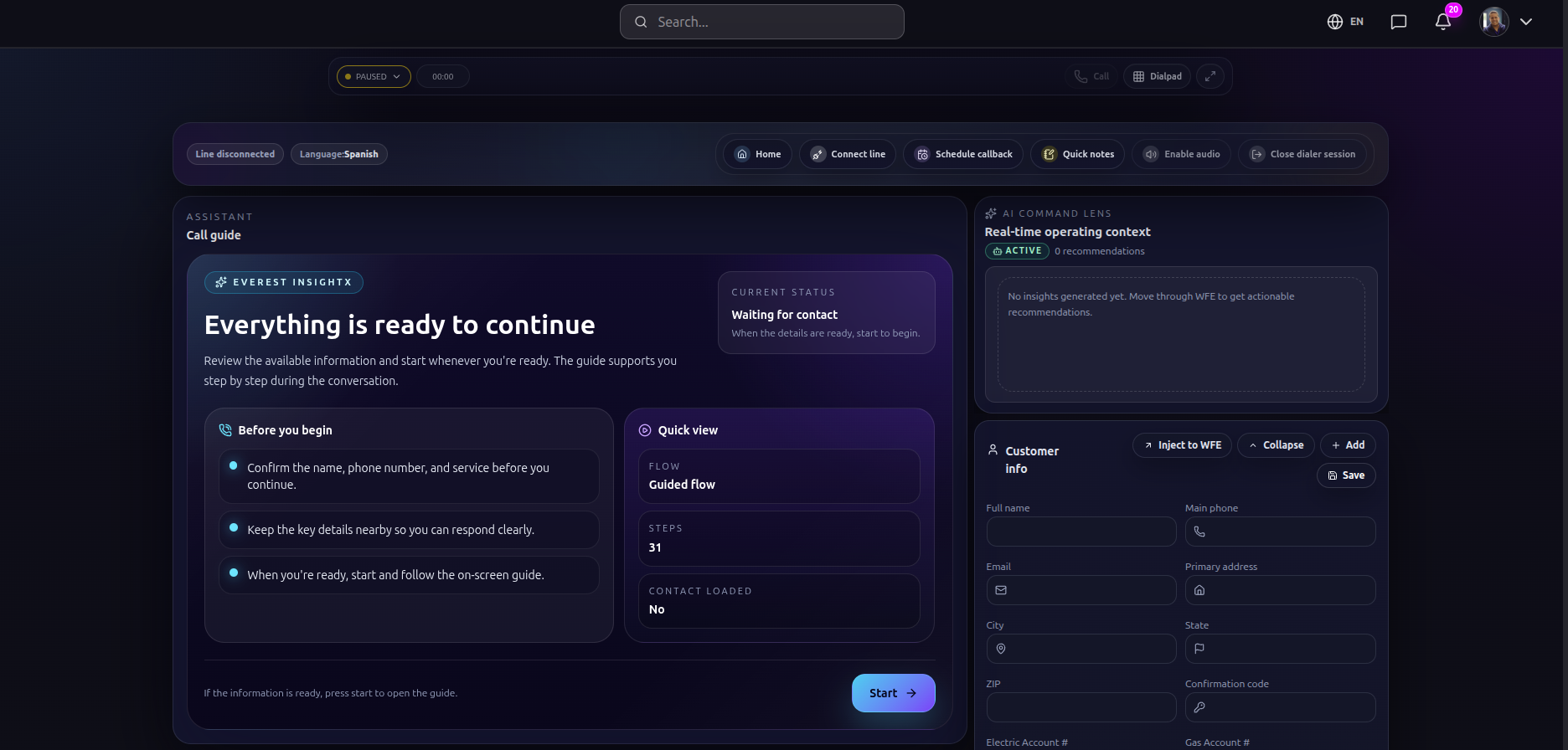Open the notifications bell

coord(1443,22)
